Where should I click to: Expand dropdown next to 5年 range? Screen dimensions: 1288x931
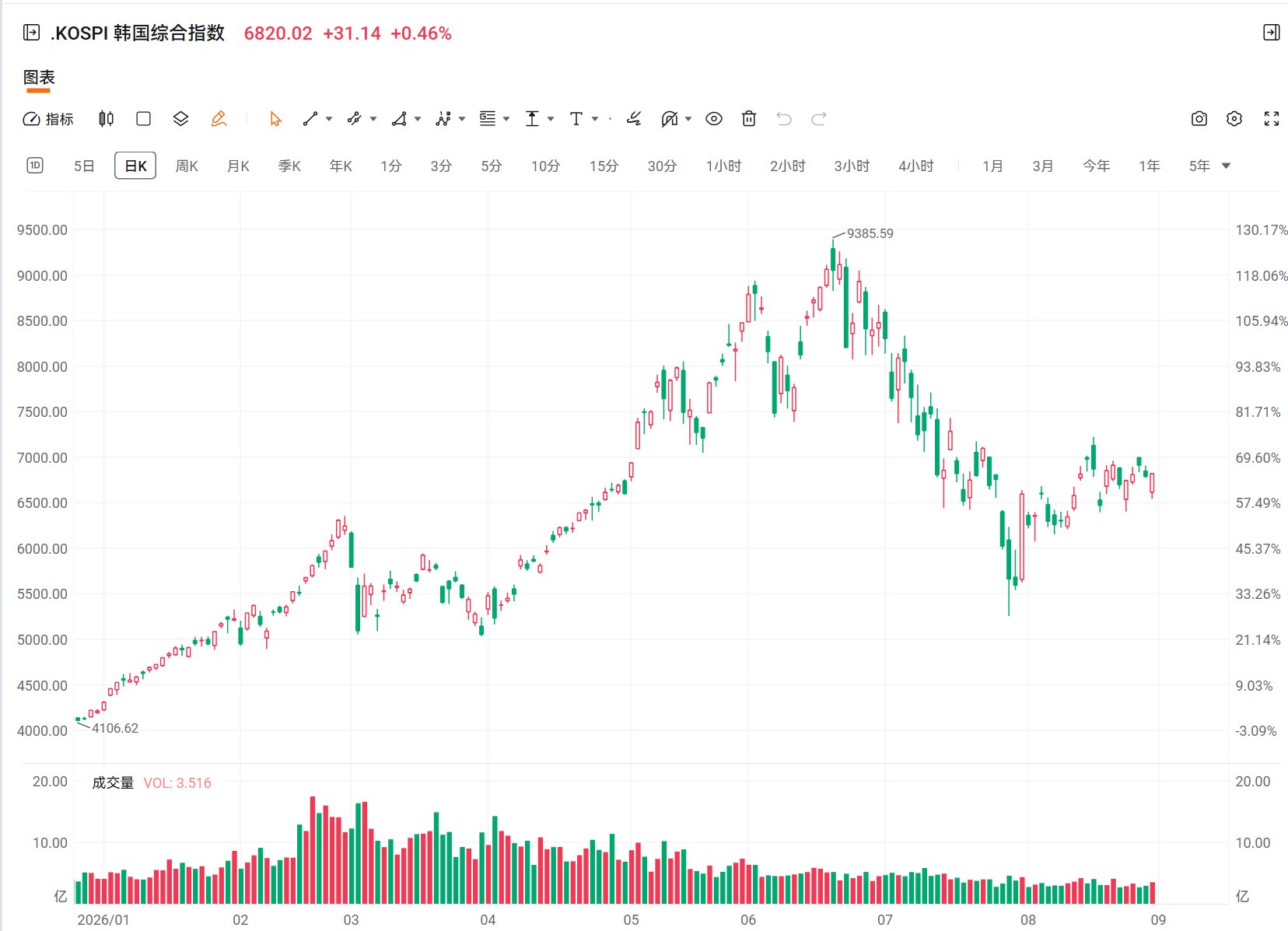(x=1227, y=166)
